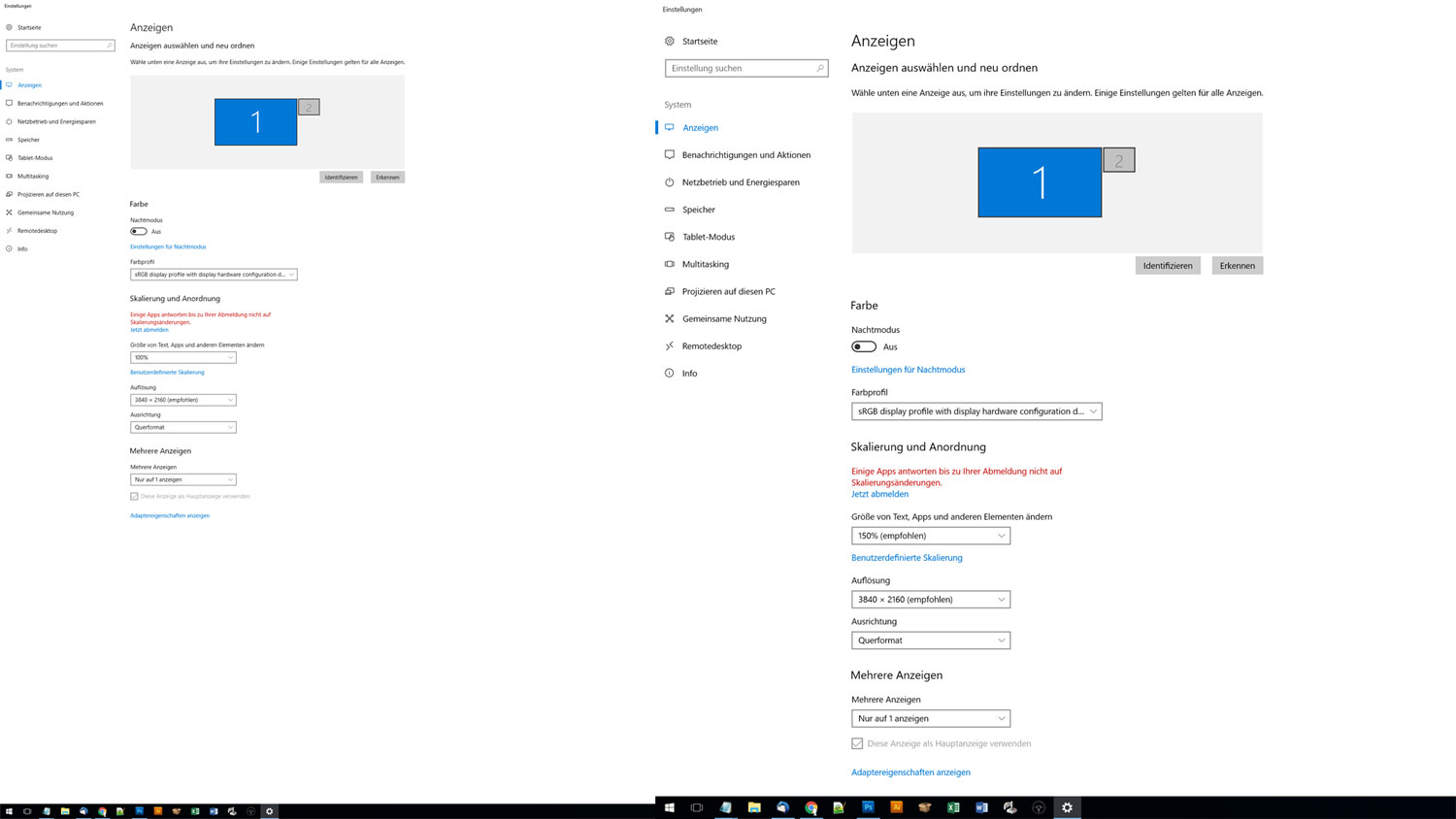Toggle Nachtmodus switch in left window
This screenshot has width=1456, height=819.
139,231
